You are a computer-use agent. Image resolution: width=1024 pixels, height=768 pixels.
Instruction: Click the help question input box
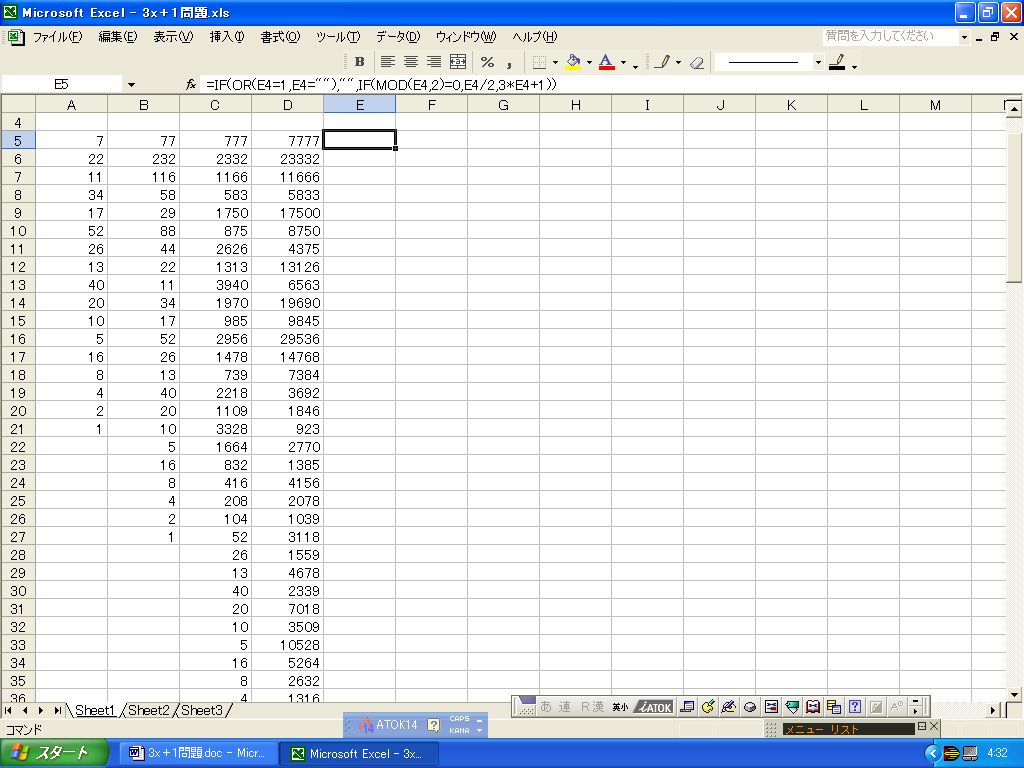[x=890, y=36]
